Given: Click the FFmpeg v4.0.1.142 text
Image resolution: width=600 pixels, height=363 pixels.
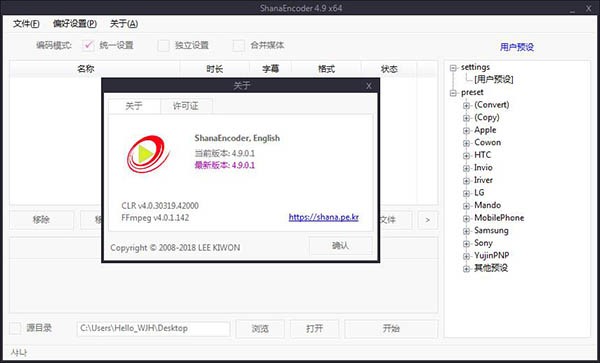Looking at the screenshot, I should 155,218.
